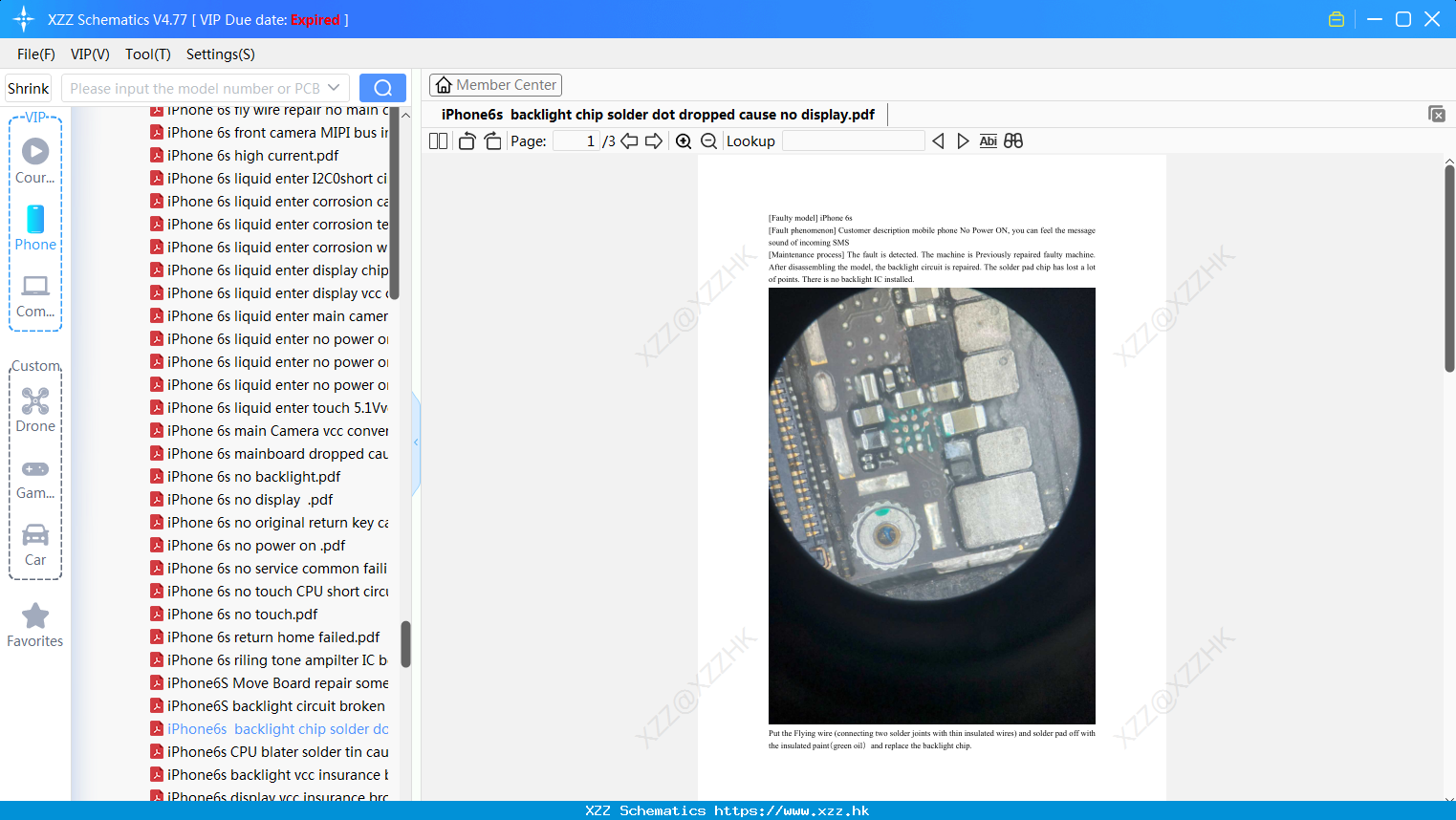Click the yellow store icon in title bar
The height and width of the screenshot is (820, 1456).
coord(1336,19)
